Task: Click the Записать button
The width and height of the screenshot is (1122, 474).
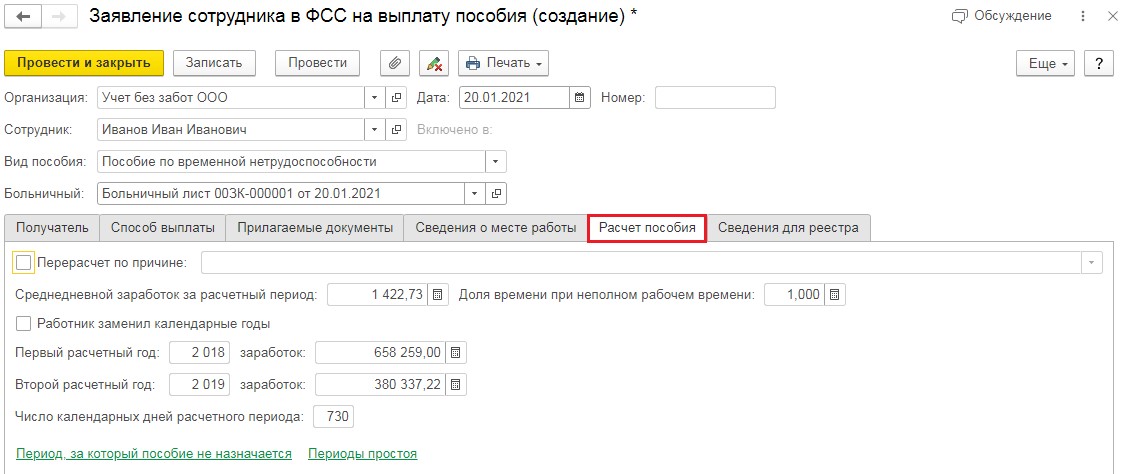Action: tap(214, 63)
